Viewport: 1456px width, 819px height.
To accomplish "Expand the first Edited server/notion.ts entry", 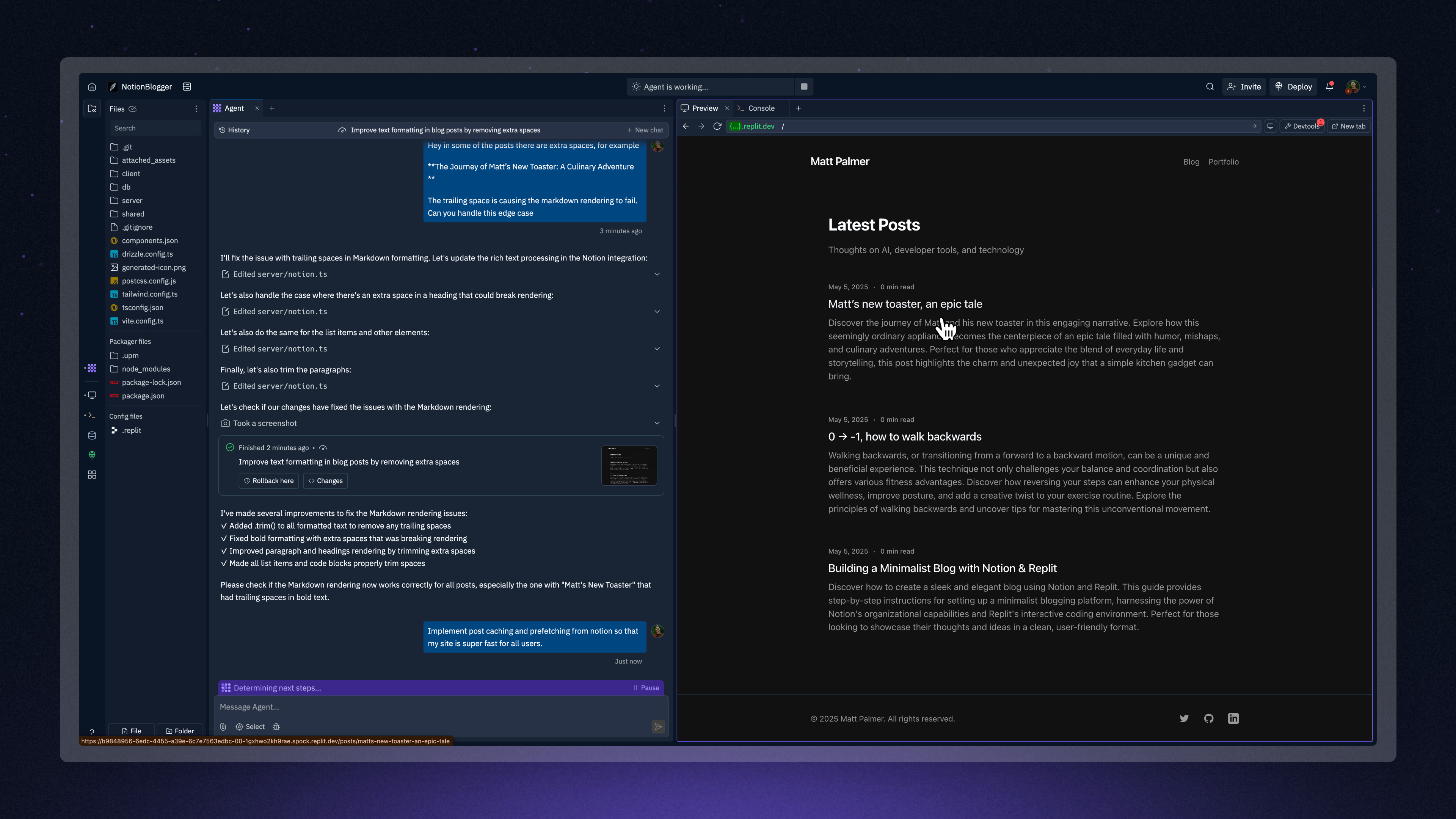I will pos(440,274).
